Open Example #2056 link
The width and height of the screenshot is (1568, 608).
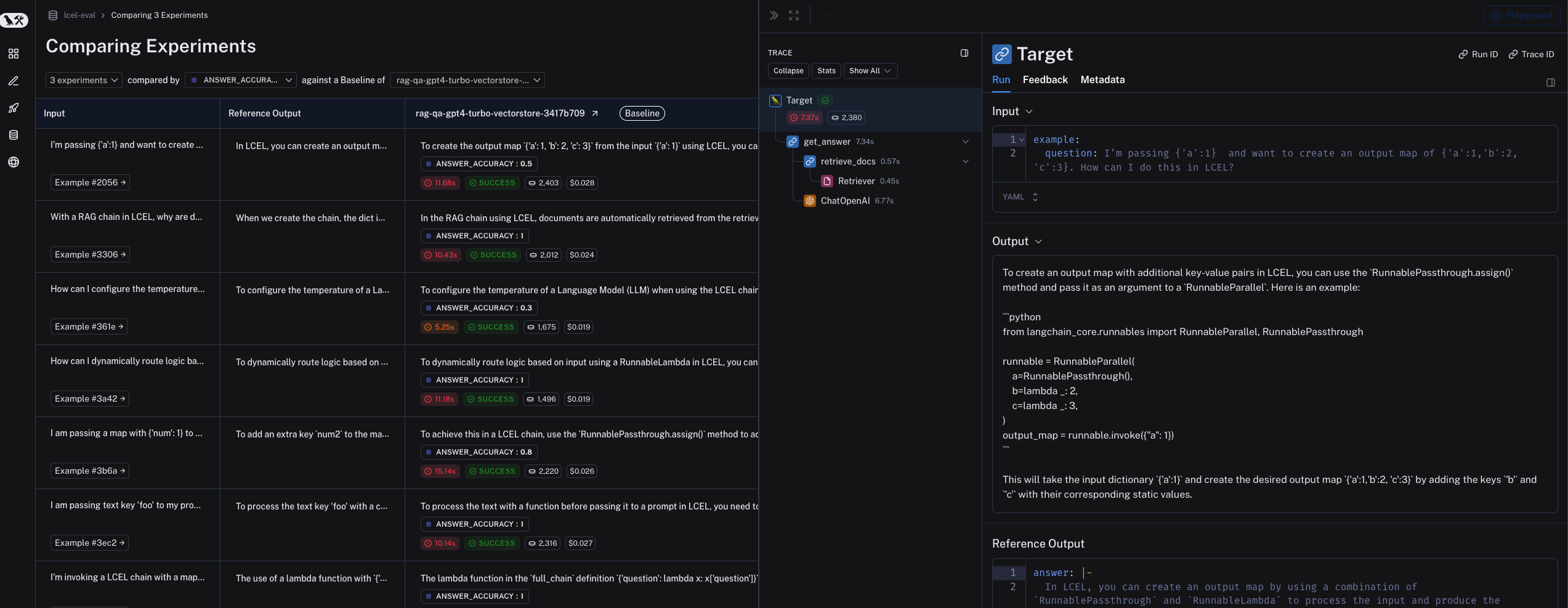[x=90, y=182]
